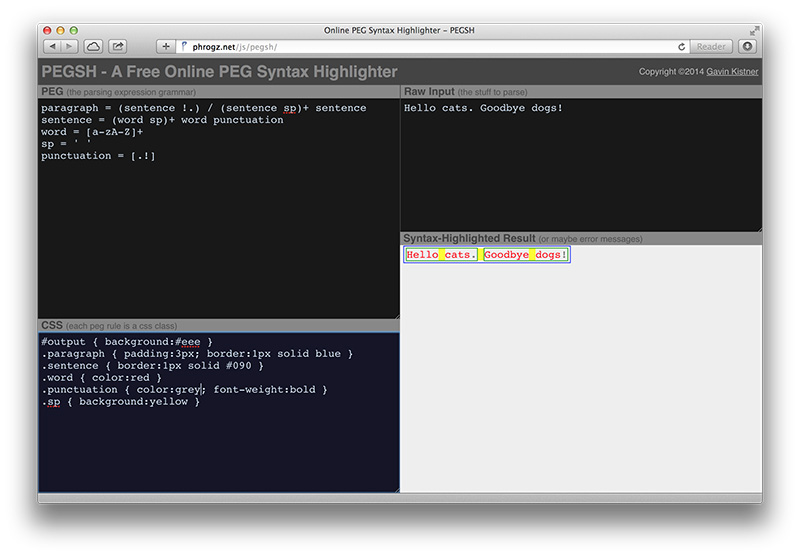The image size is (800, 556).
Task: Click the "Raw Input" panel header label
Action: 429,91
